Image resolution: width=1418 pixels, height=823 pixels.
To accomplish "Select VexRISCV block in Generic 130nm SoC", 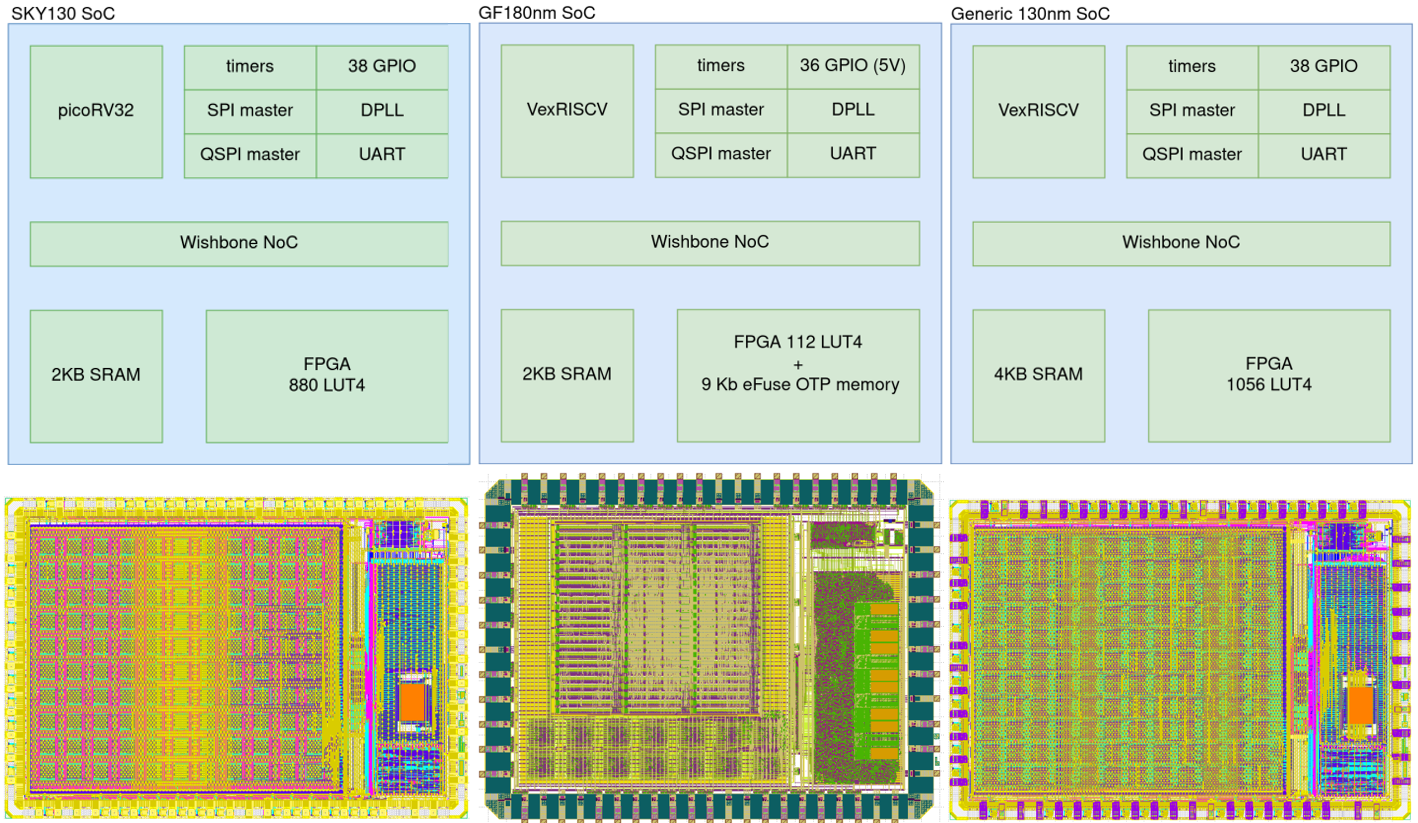I will pyautogui.click(x=1039, y=111).
